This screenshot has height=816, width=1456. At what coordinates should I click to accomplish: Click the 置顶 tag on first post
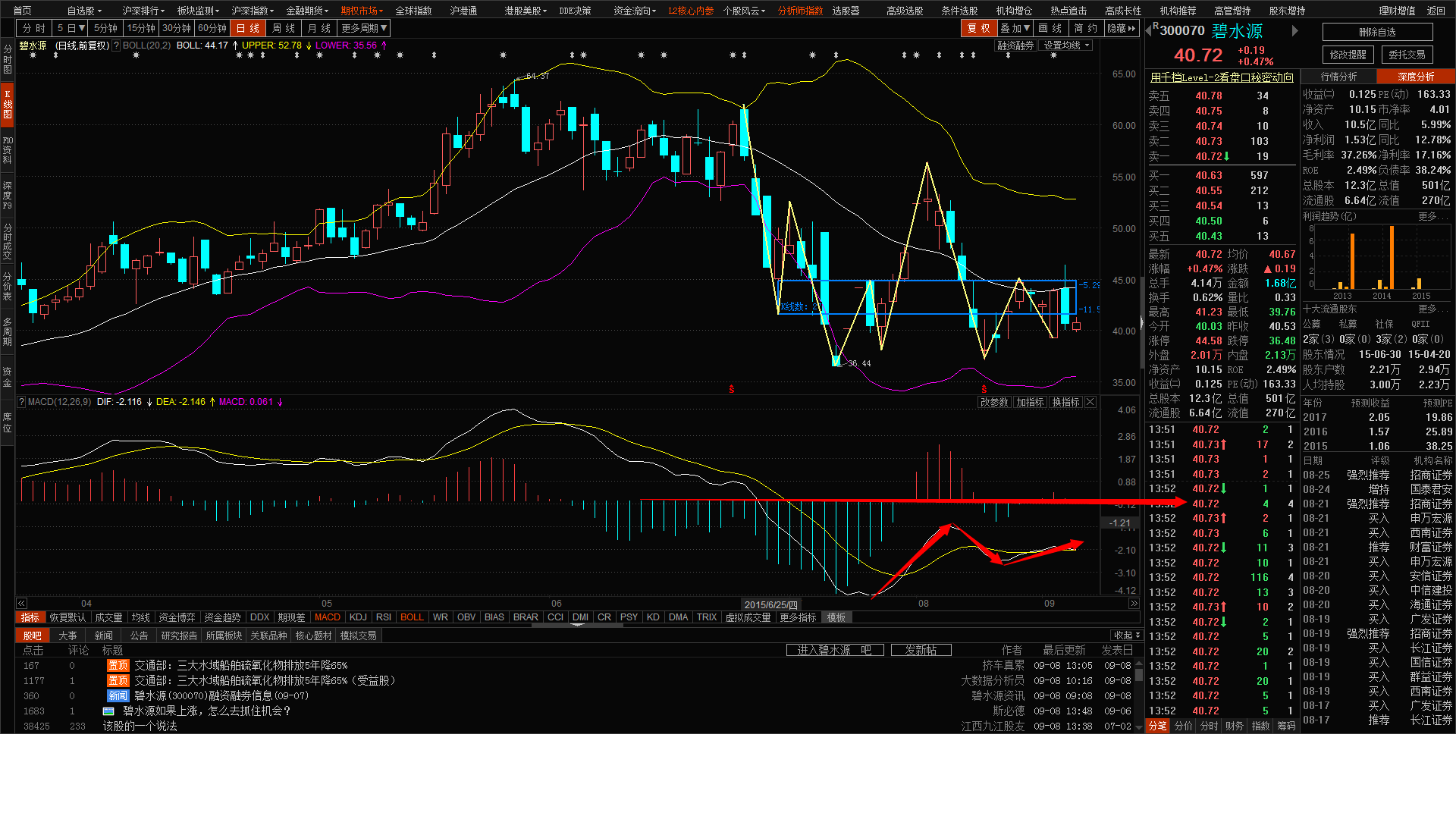coord(118,665)
